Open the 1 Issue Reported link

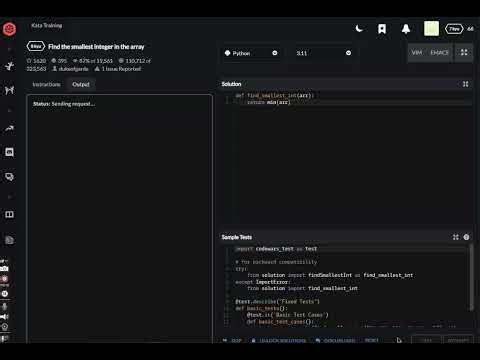click(x=118, y=69)
